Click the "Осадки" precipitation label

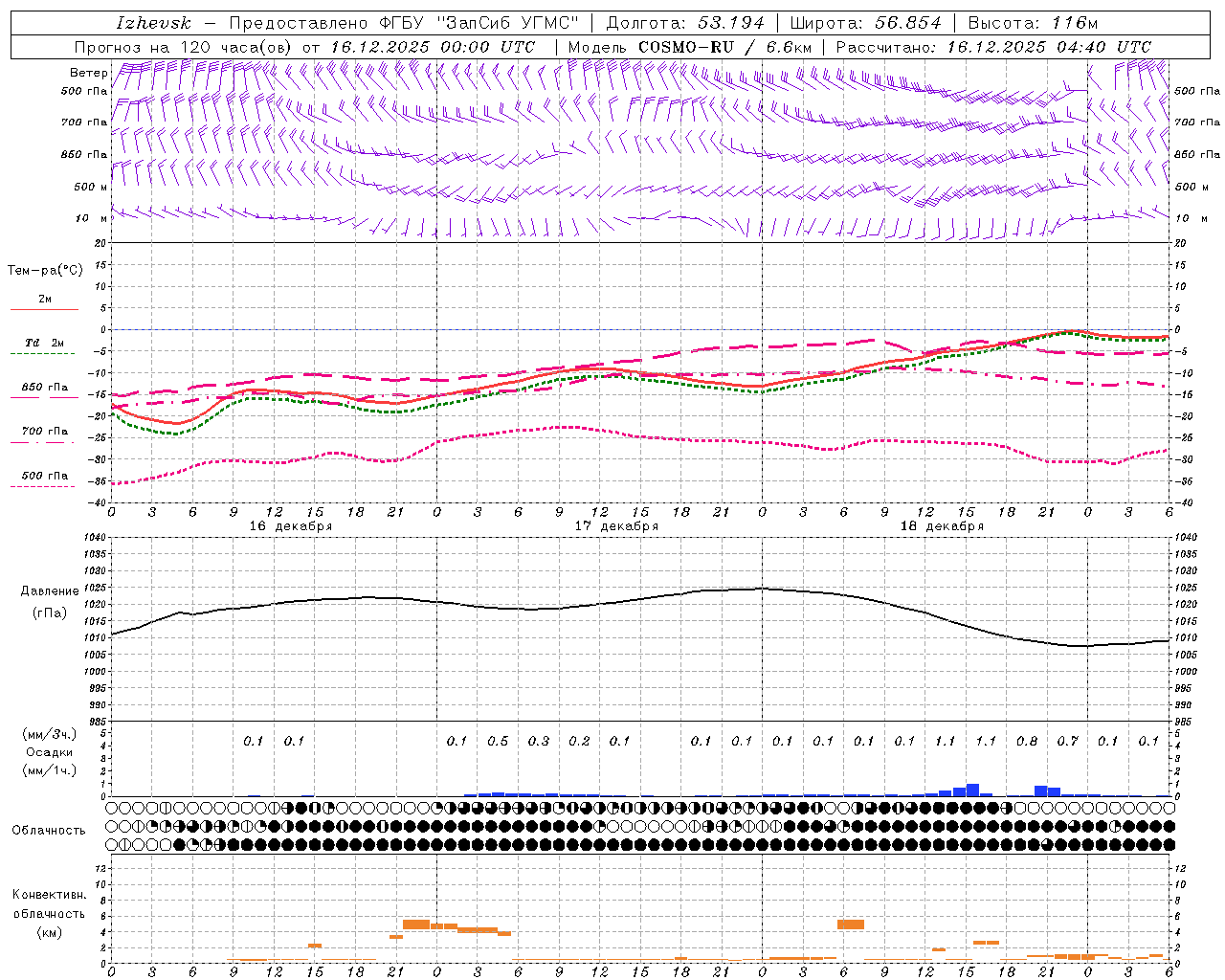[x=49, y=753]
